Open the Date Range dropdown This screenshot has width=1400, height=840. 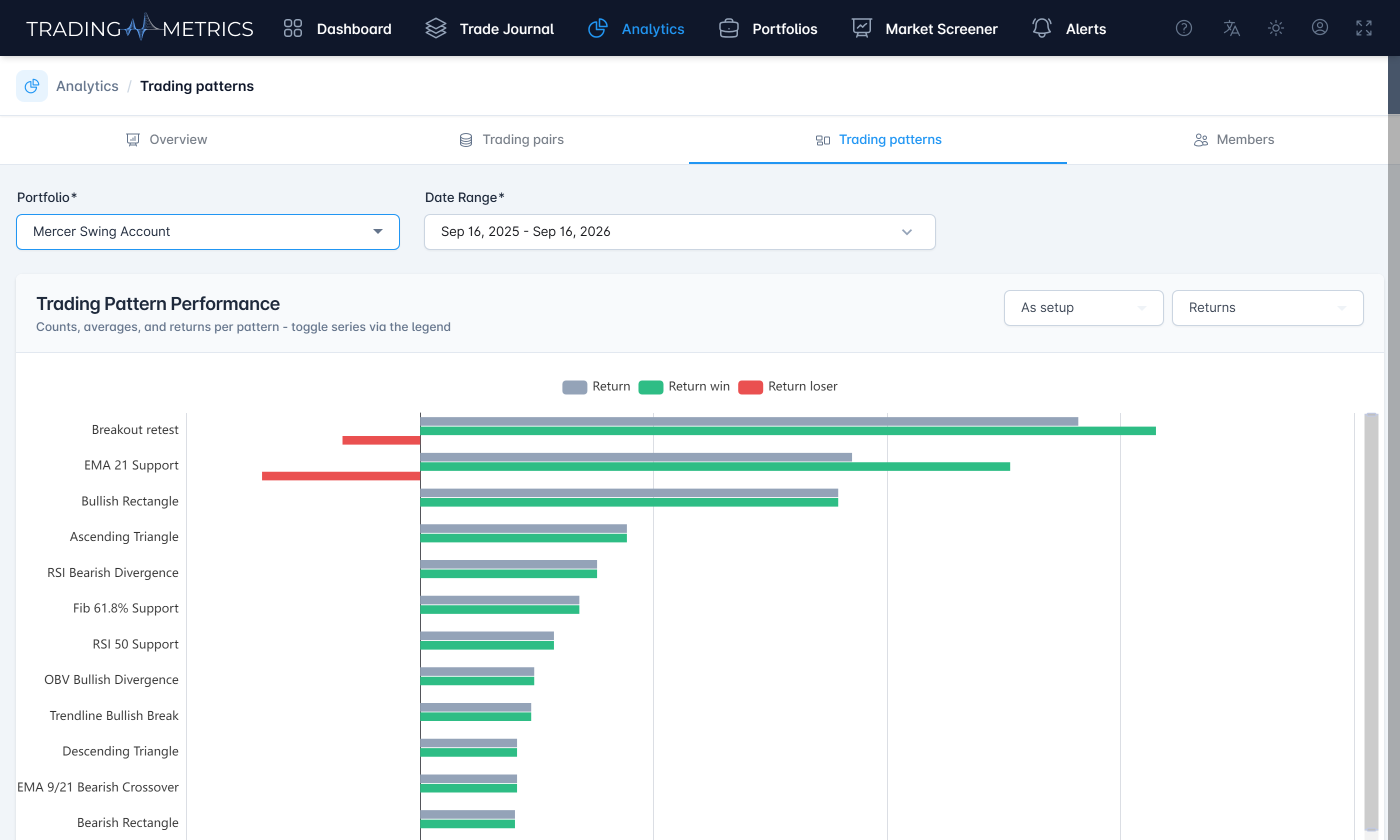[679, 231]
